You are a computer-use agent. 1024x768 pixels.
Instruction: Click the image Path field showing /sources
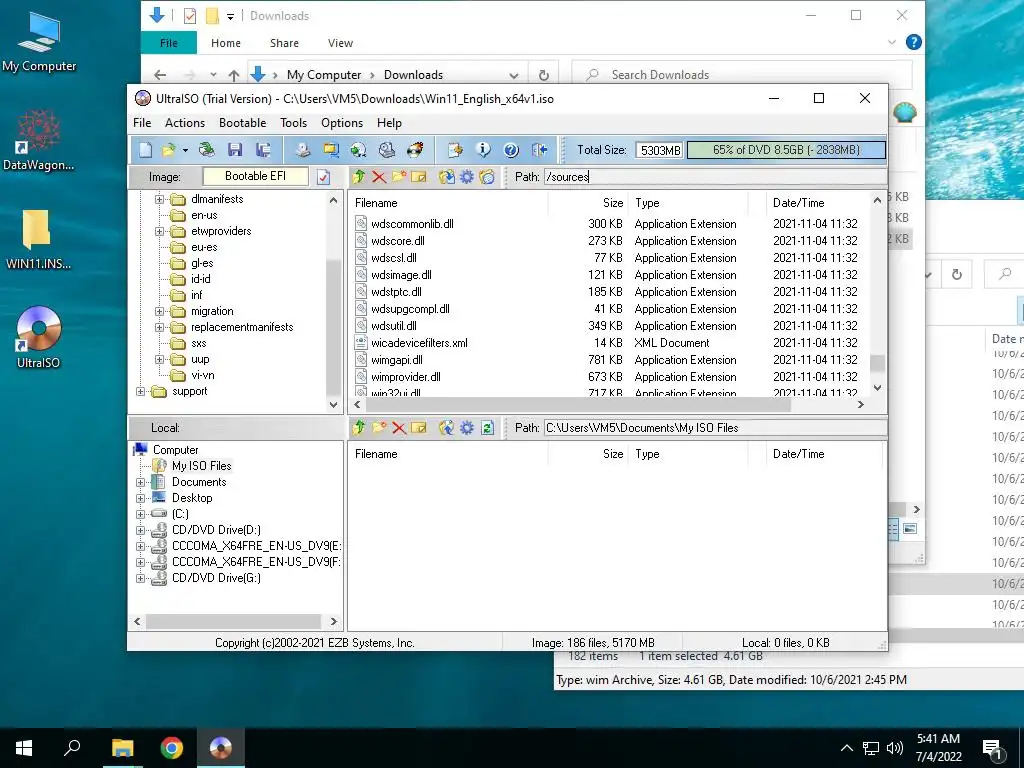(x=715, y=177)
